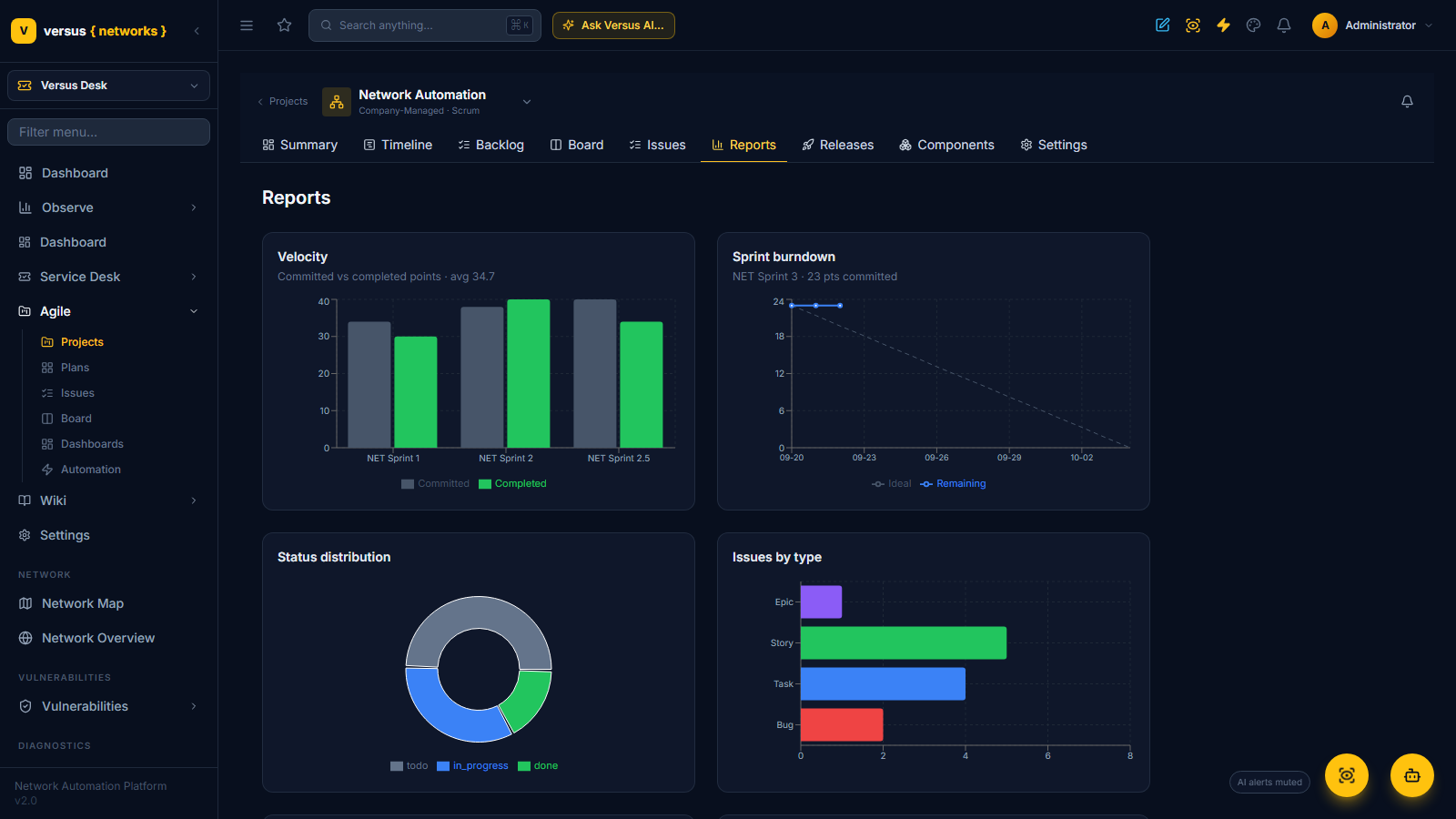Expand the Service Desk menu section

pyautogui.click(x=109, y=277)
